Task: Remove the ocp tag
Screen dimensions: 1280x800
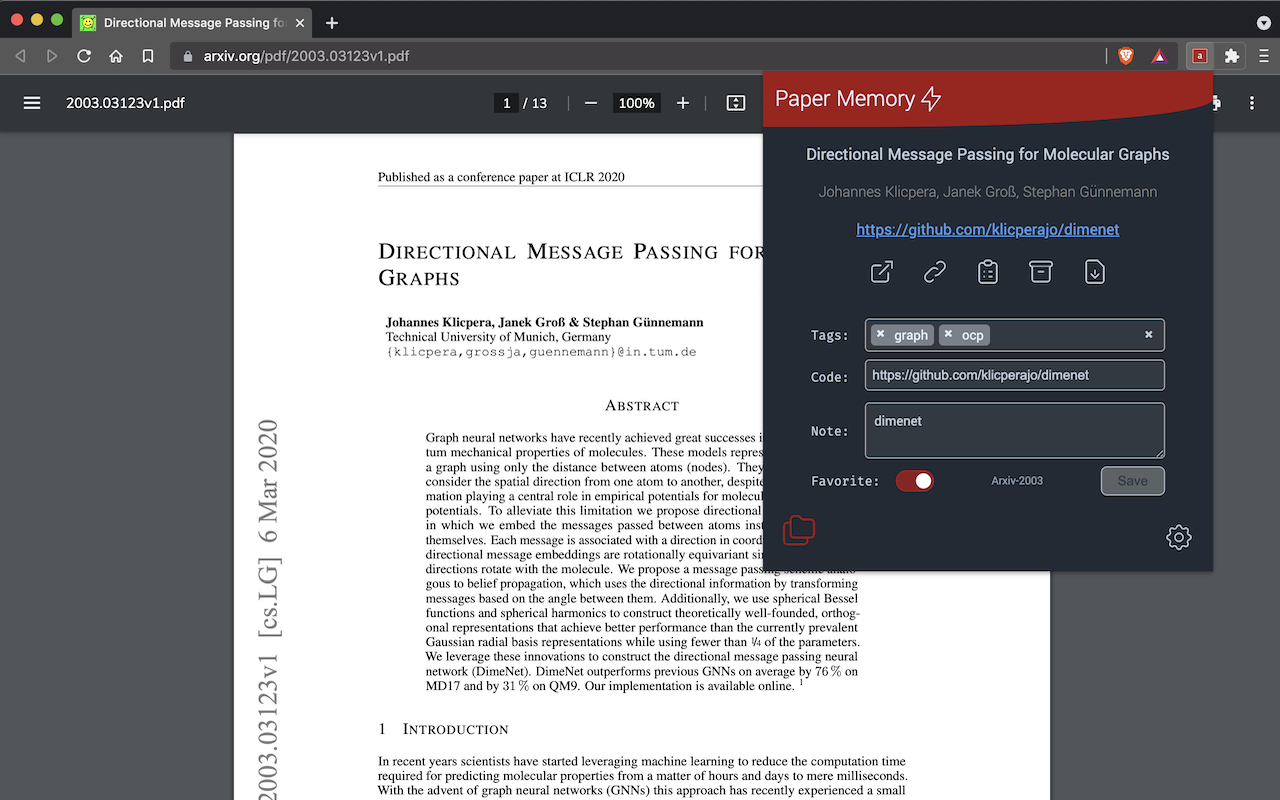Action: tap(948, 334)
